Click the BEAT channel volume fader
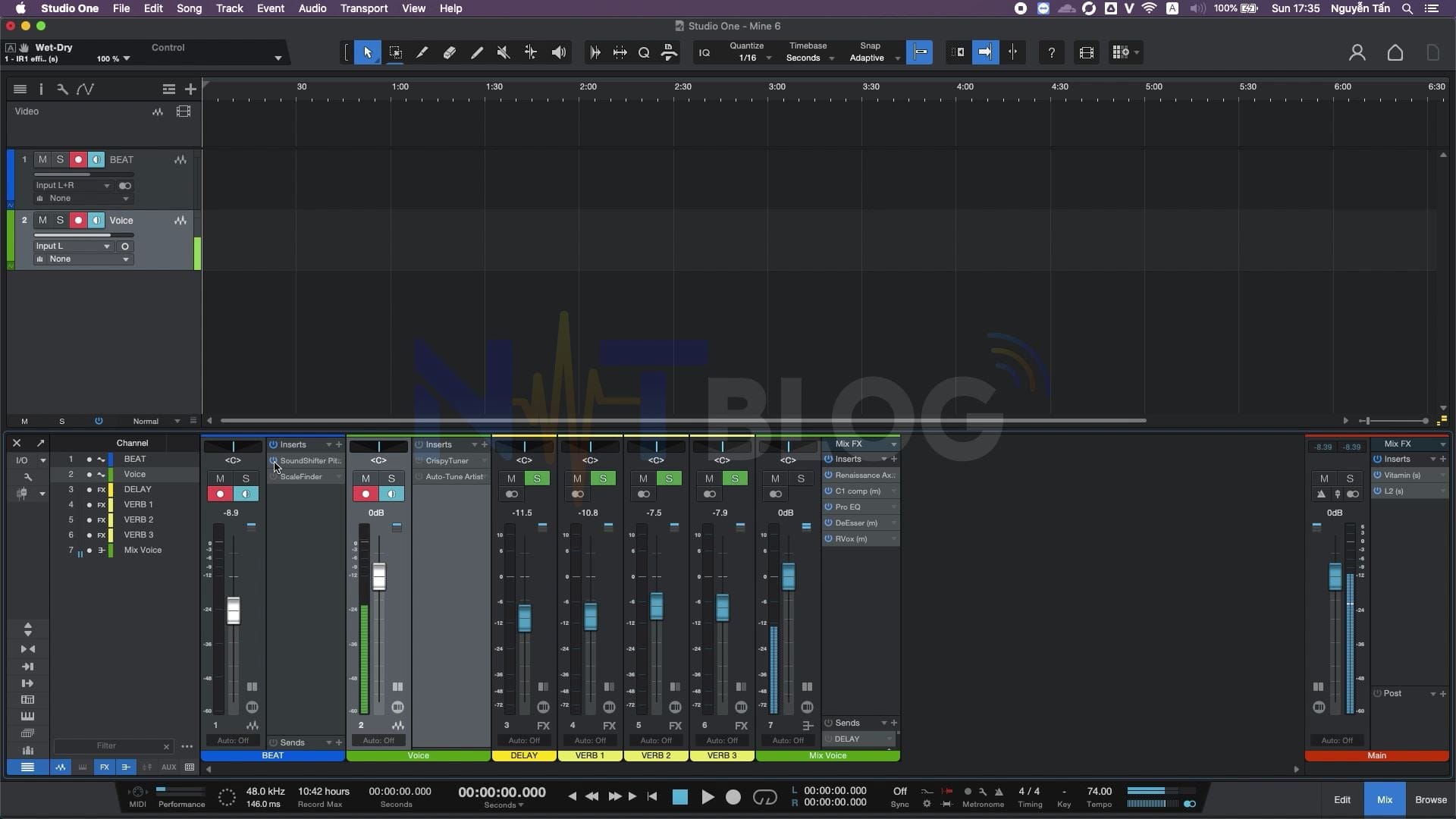Image resolution: width=1456 pixels, height=819 pixels. click(234, 610)
